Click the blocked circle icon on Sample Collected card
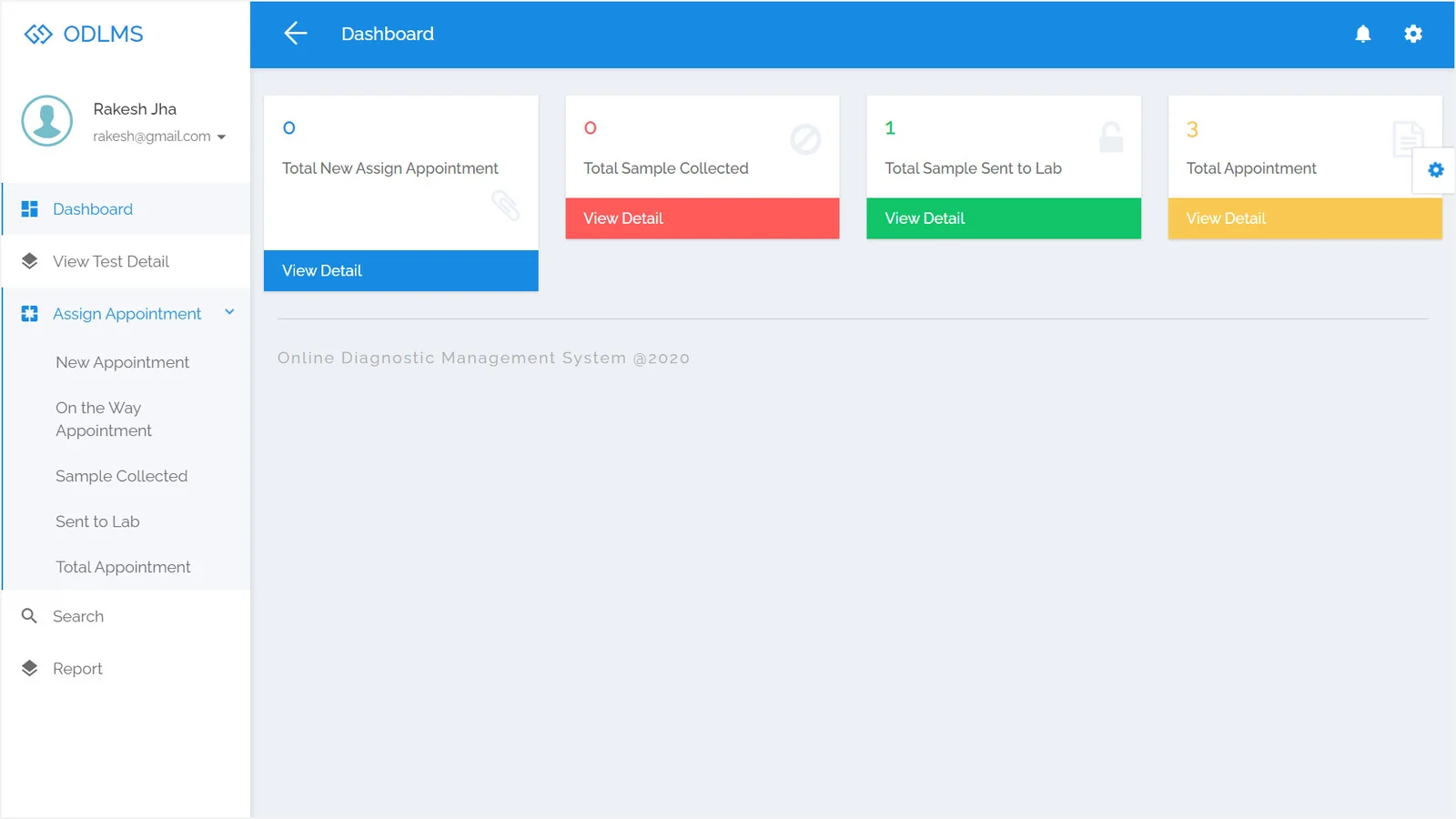Image resolution: width=1456 pixels, height=819 pixels. pyautogui.click(x=805, y=139)
